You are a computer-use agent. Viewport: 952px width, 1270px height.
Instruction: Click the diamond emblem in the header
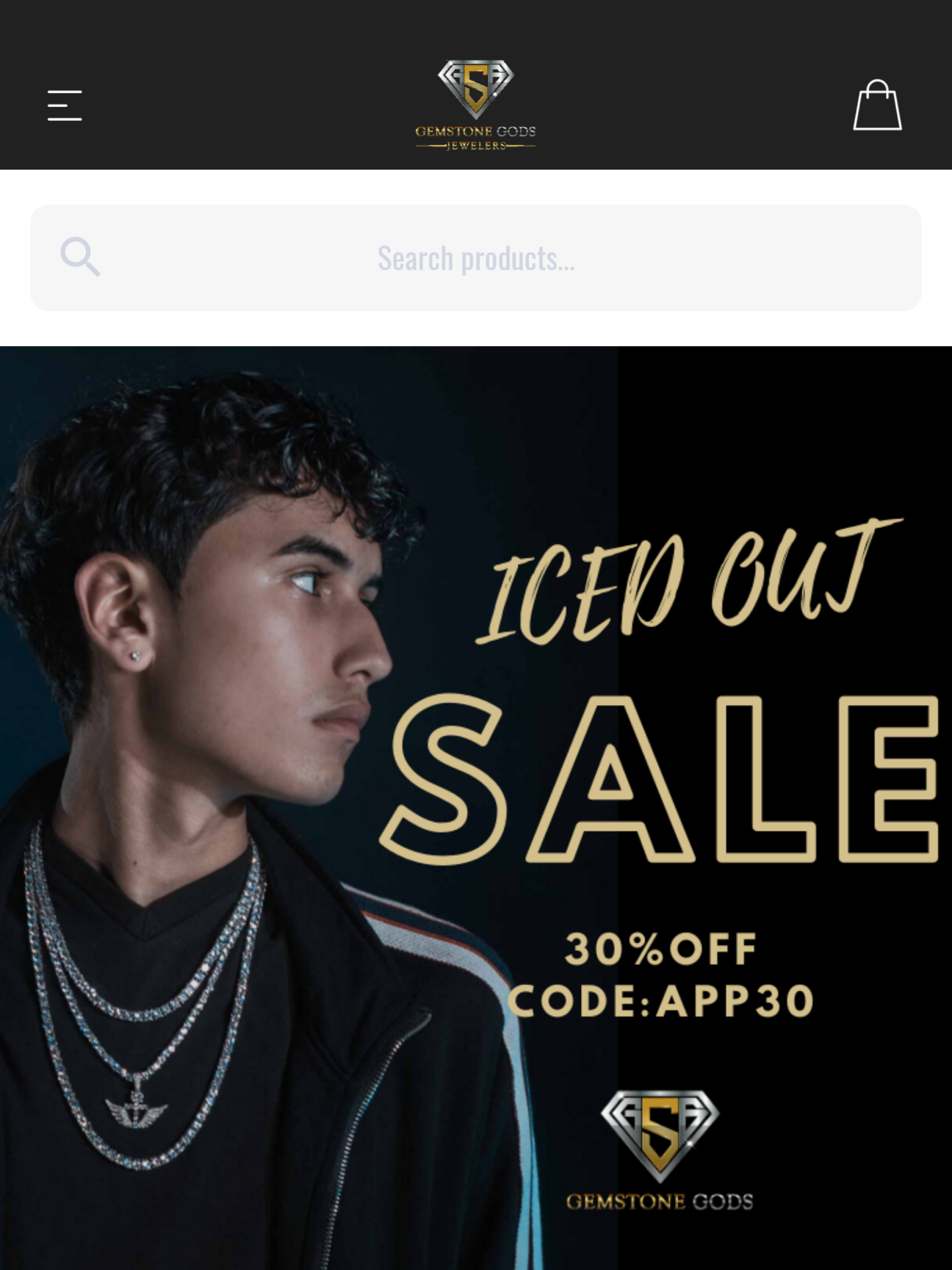coord(476,89)
